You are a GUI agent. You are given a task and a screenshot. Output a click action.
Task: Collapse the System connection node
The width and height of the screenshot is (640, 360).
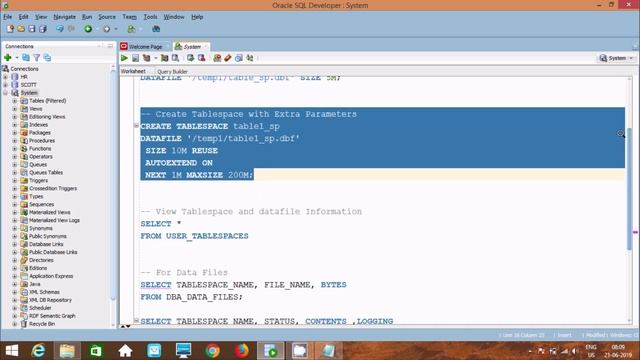(x=6, y=93)
